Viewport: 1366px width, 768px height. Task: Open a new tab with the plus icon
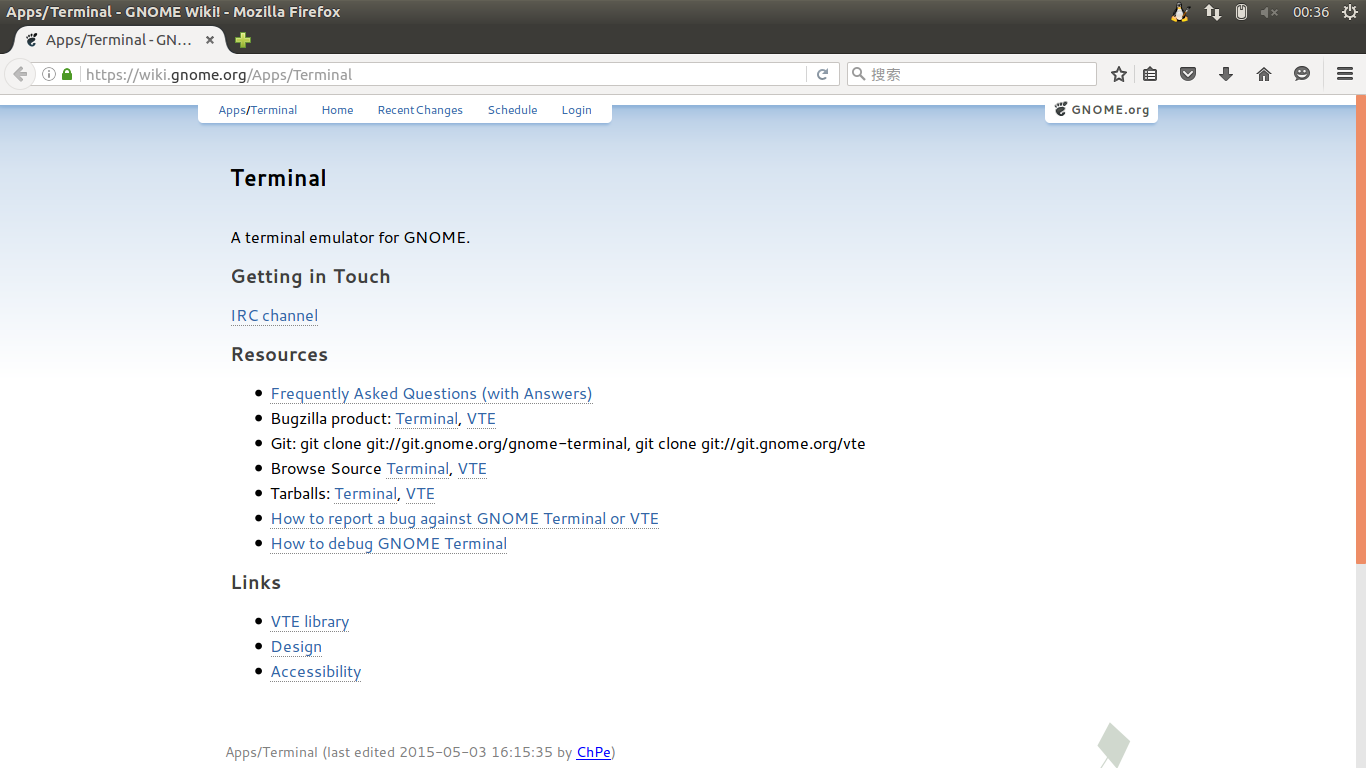[243, 40]
